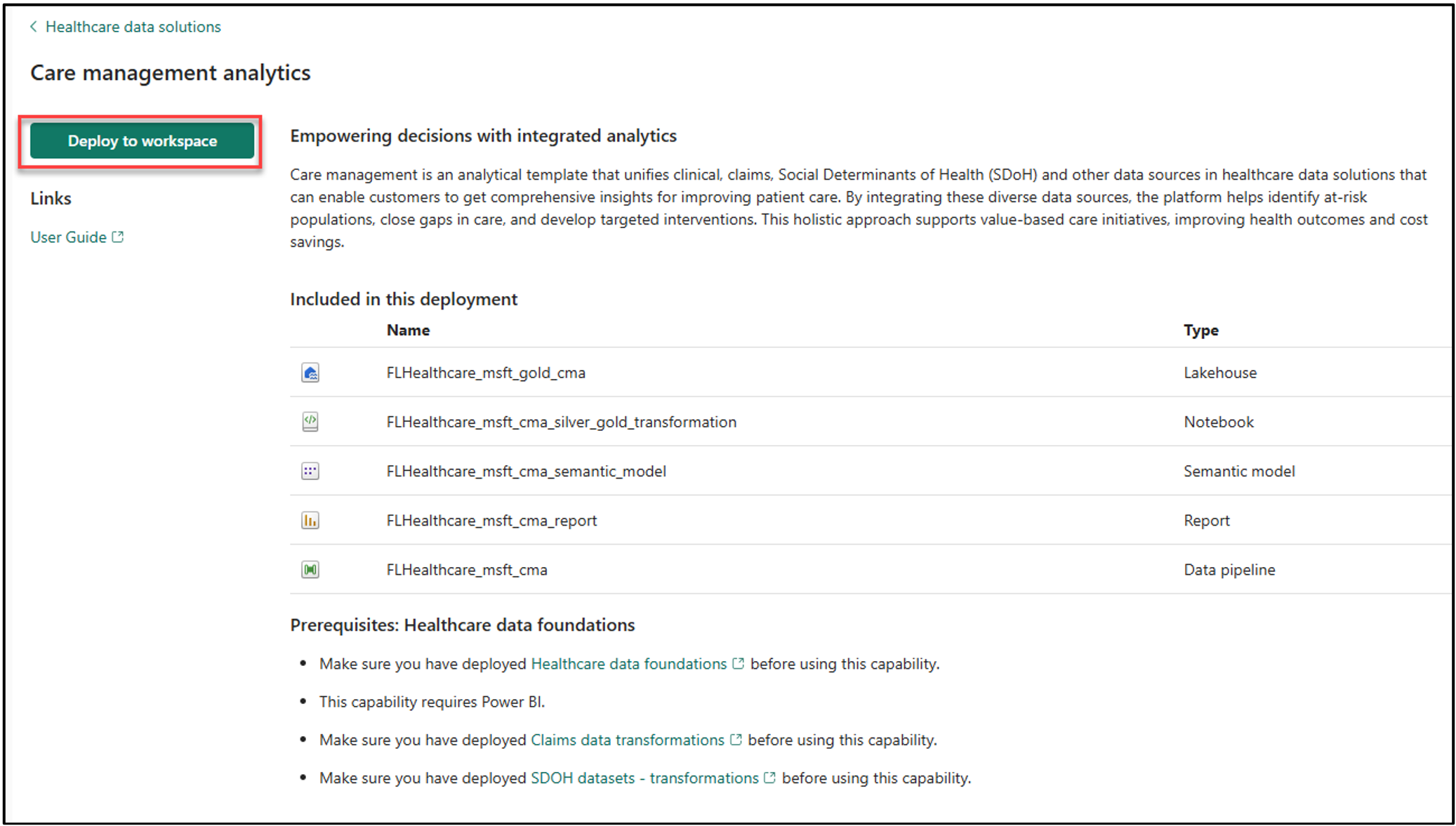Screen dimensions: 1456x826
Task: Click the Prerequisites: Healthcare data foundations heading
Action: (463, 625)
